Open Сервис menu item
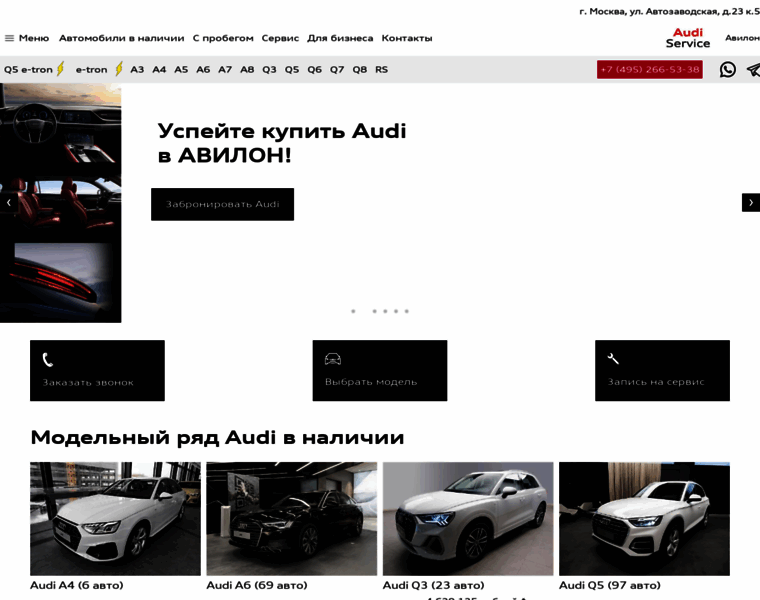The image size is (760, 600). click(x=280, y=38)
